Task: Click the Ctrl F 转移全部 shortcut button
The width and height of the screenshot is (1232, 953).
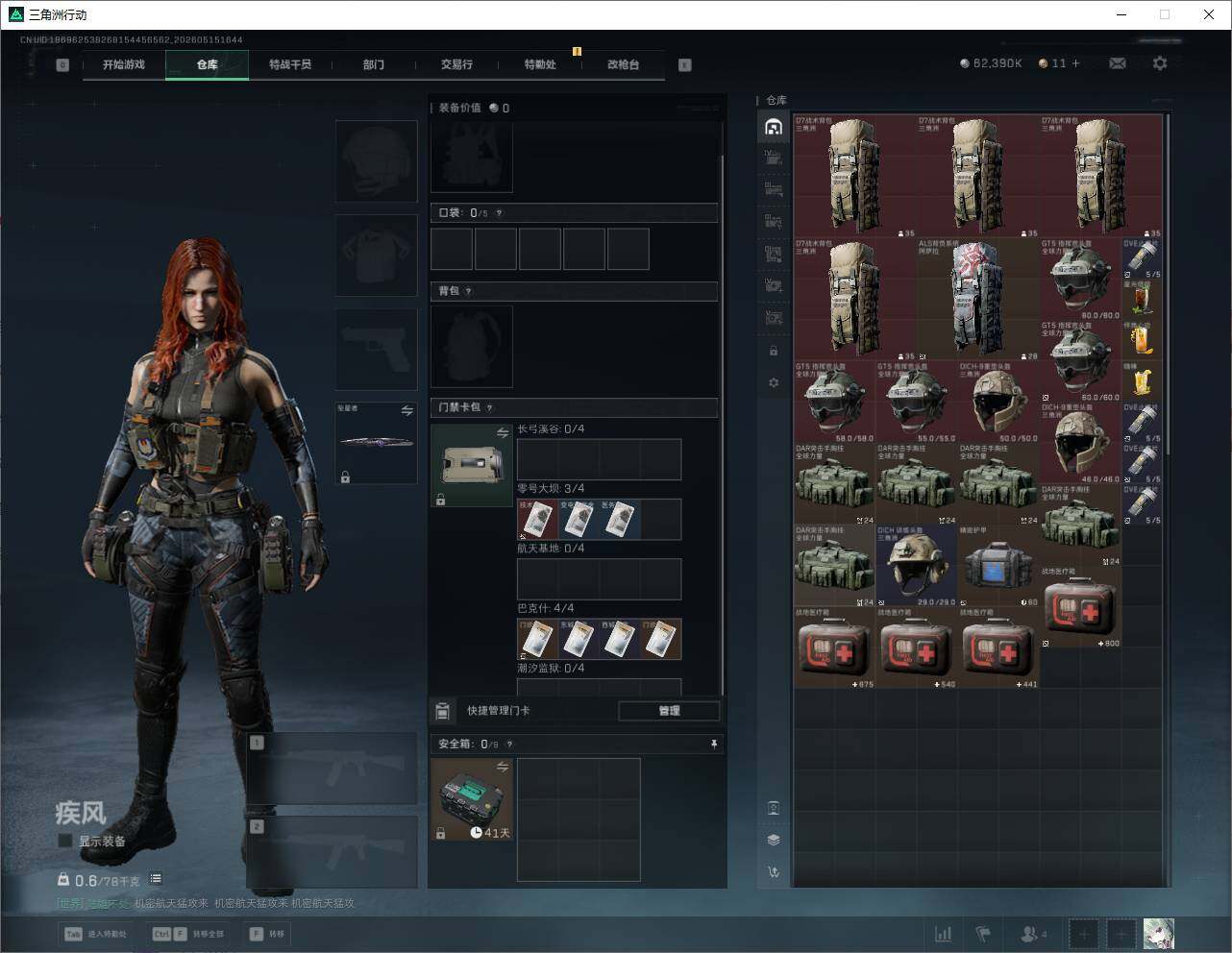Action: point(188,934)
